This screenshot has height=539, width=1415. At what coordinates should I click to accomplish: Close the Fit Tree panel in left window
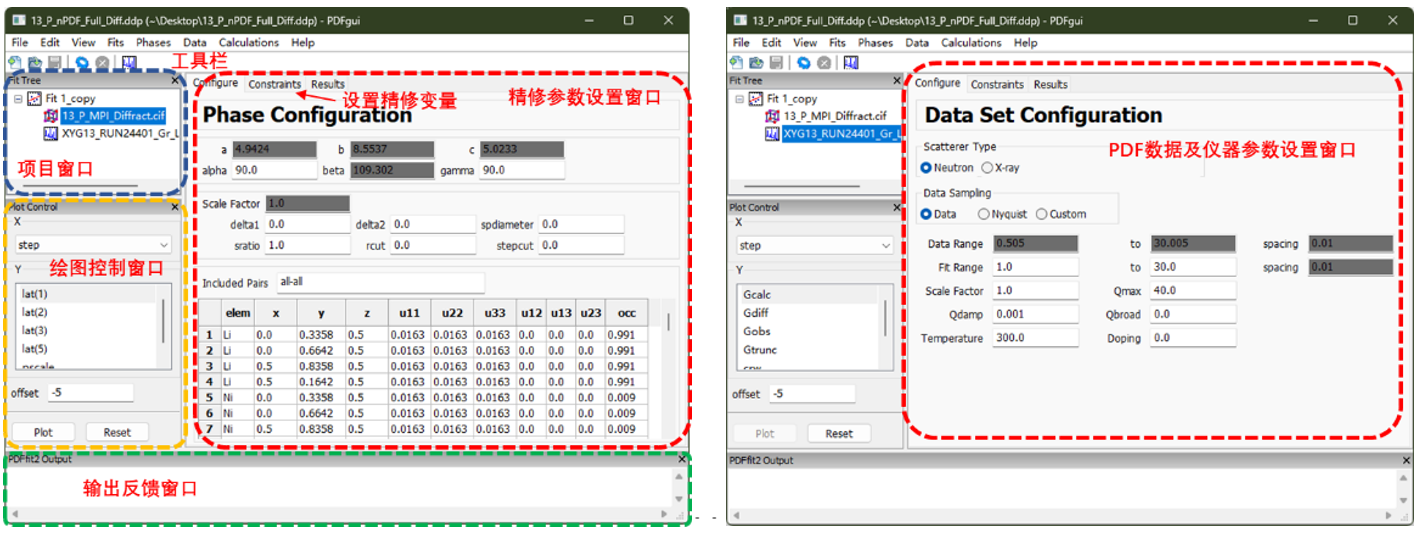coord(176,80)
